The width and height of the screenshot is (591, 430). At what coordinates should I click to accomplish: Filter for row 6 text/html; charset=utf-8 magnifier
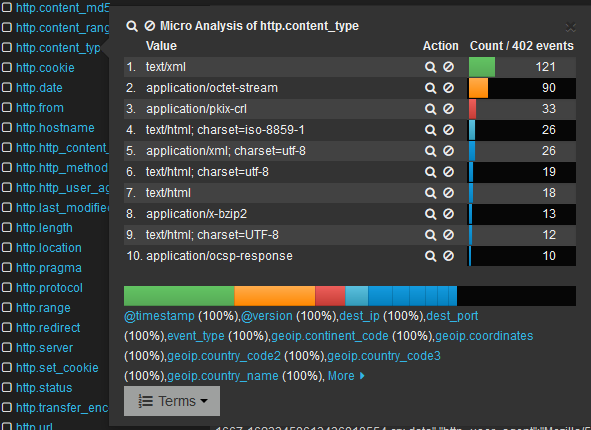(430, 172)
